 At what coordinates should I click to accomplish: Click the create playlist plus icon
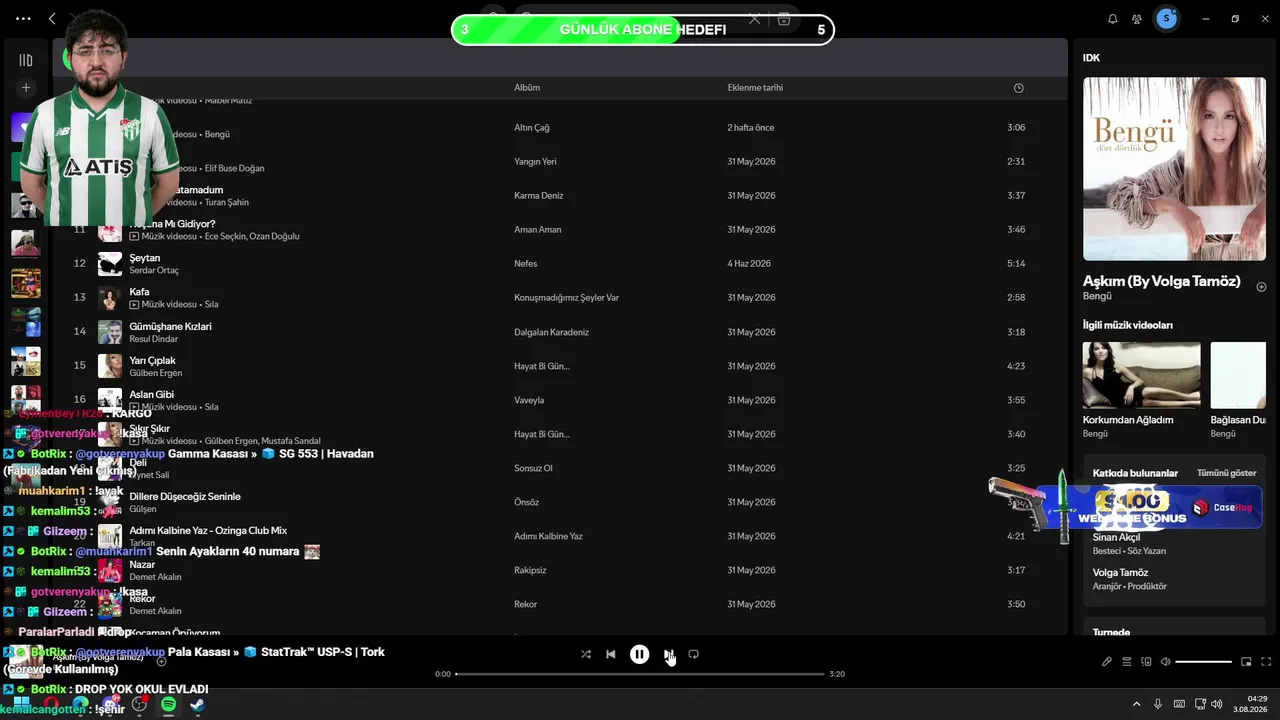pos(26,88)
